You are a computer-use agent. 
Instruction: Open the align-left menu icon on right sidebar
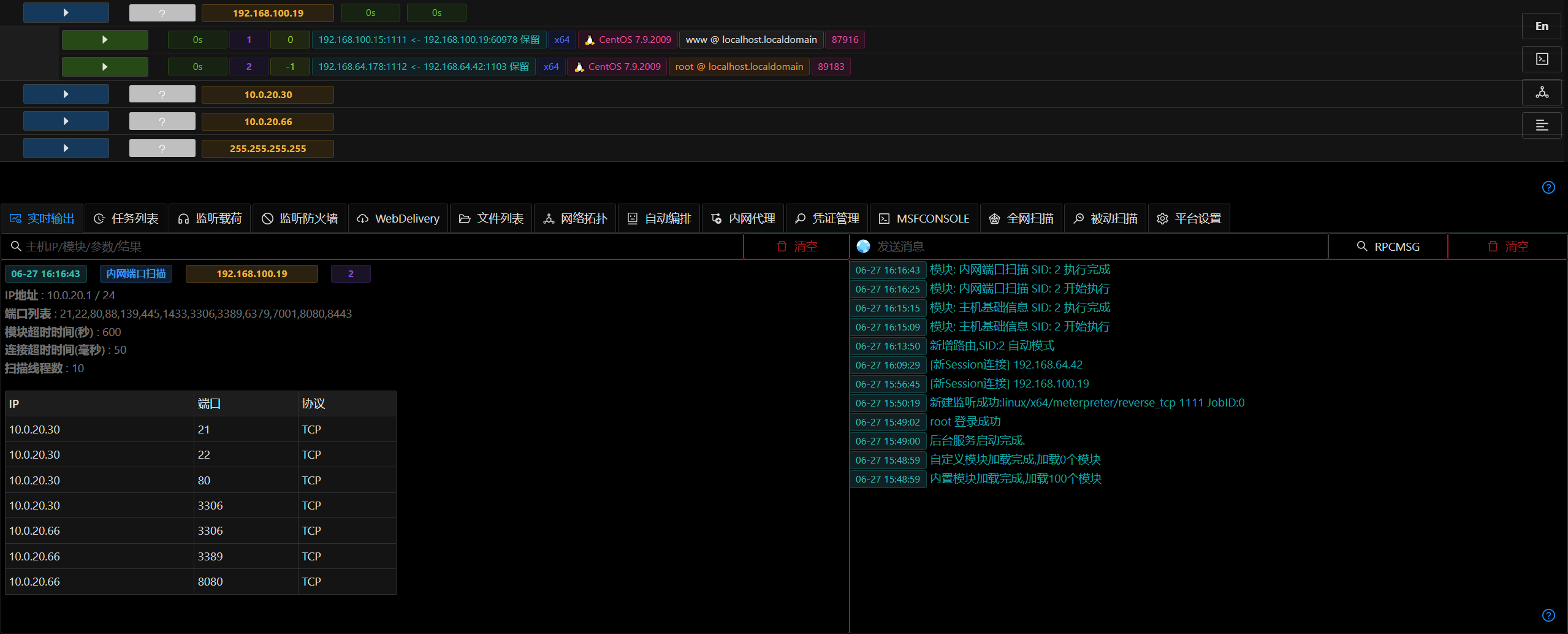point(1541,126)
